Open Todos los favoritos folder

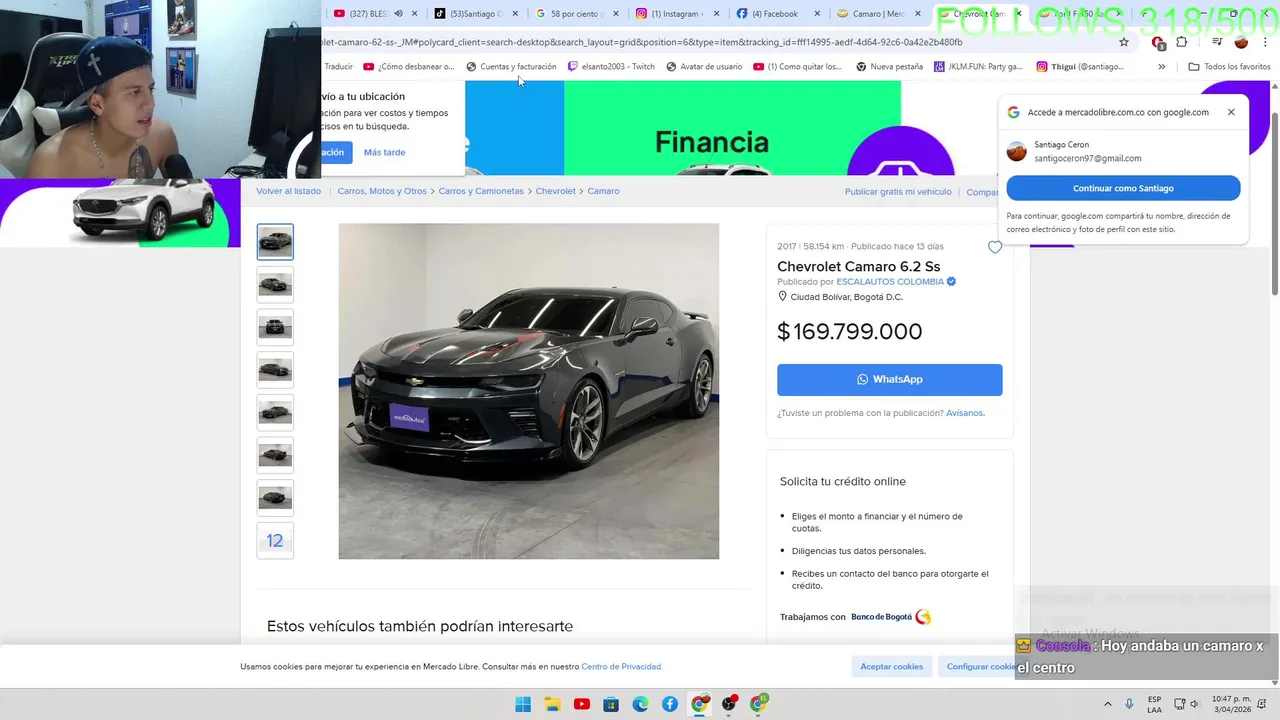1229,67
